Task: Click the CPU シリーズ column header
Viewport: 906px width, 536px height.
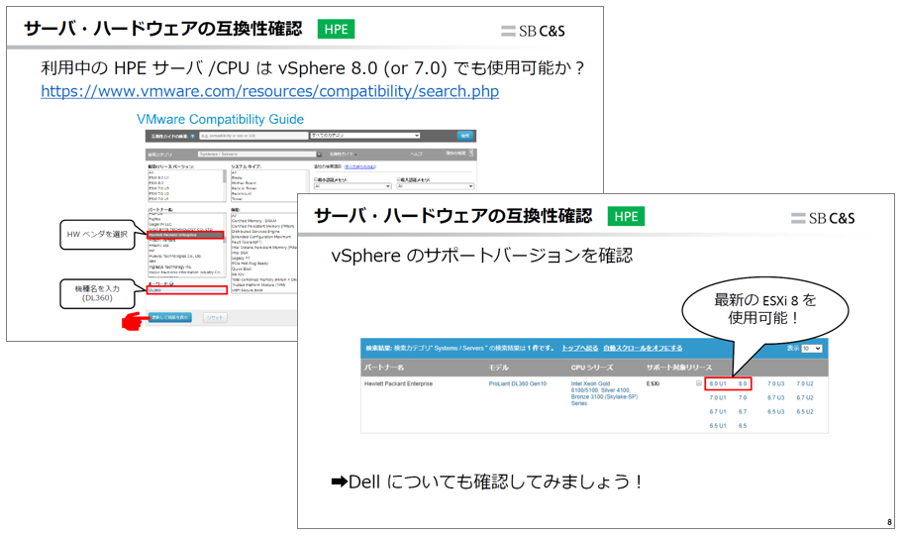Action: (x=592, y=367)
